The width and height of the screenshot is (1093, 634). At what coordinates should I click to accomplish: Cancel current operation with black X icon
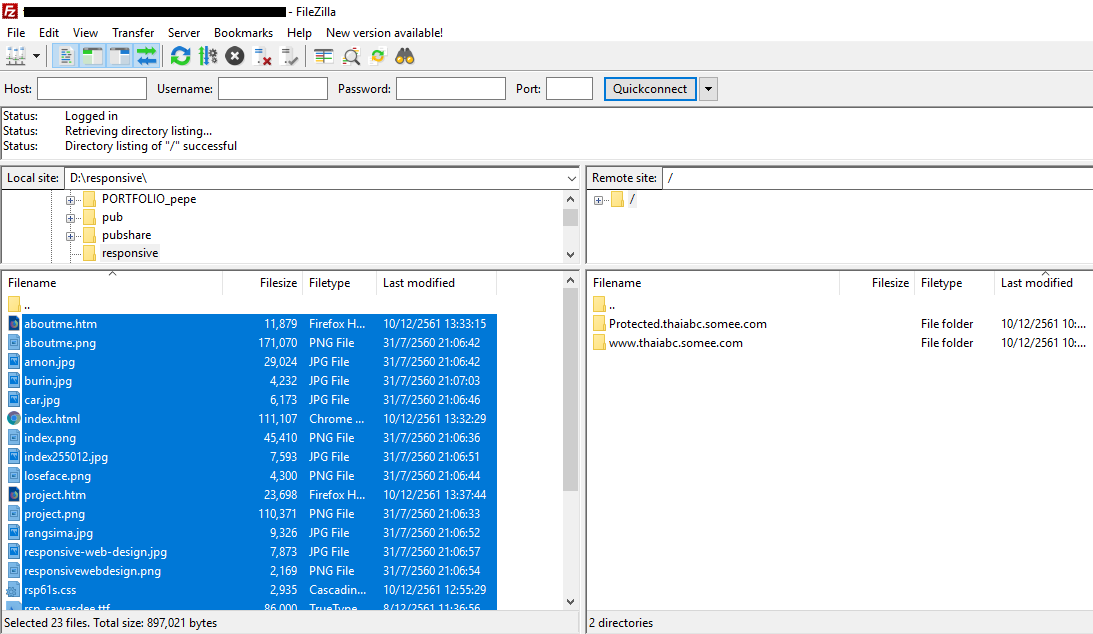[x=235, y=56]
